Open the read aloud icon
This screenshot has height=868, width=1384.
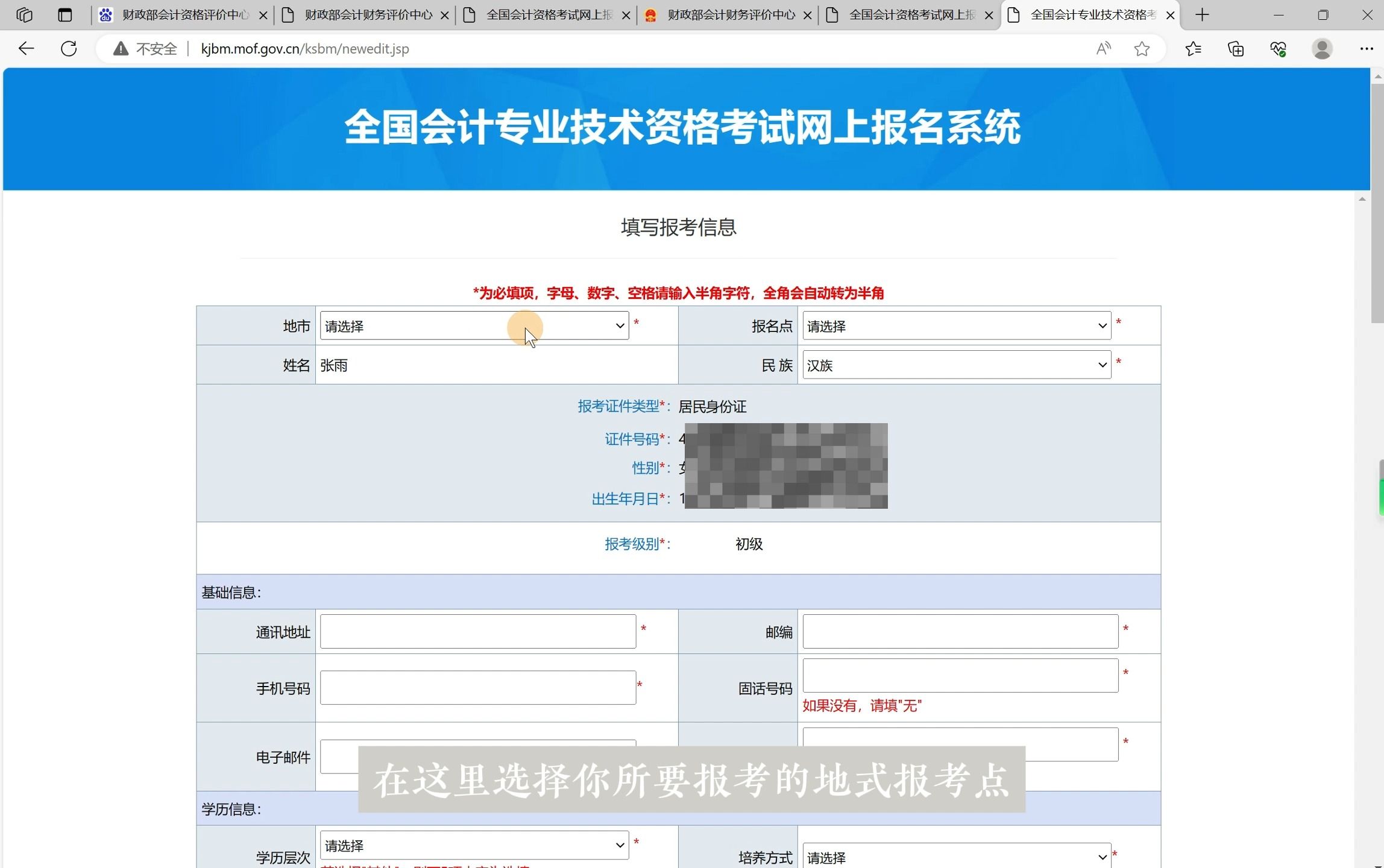[1103, 49]
